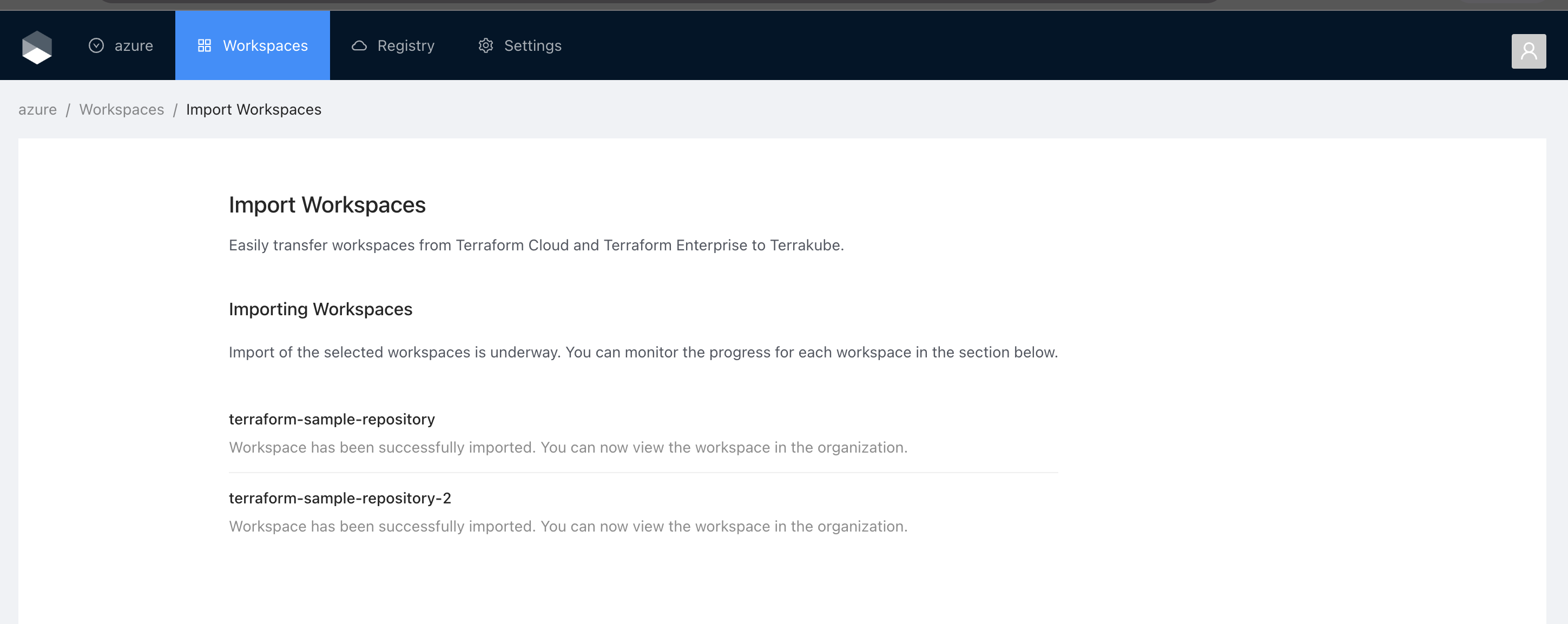
Task: Click Import Workspaces breadcrumb item
Action: 253,109
